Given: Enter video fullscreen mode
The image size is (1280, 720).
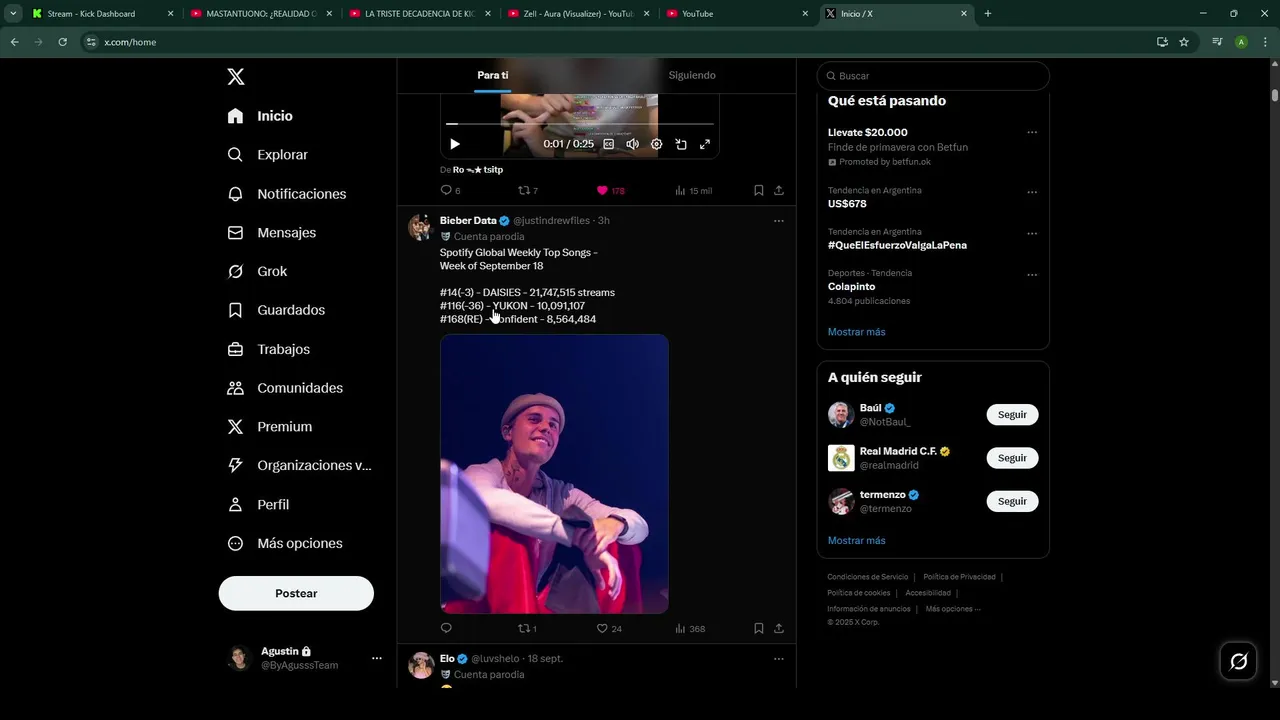Looking at the screenshot, I should 705,144.
